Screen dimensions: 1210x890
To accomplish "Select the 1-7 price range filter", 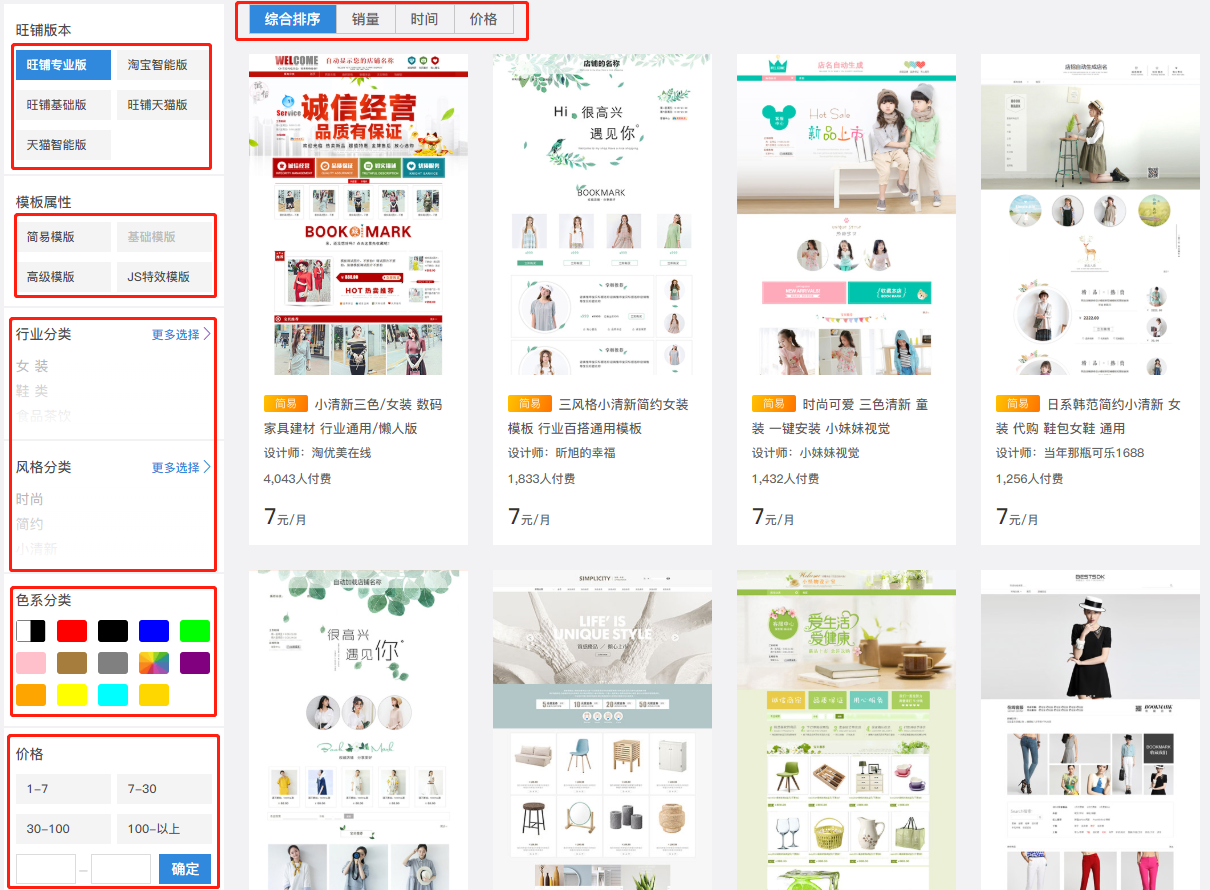I will (x=62, y=789).
